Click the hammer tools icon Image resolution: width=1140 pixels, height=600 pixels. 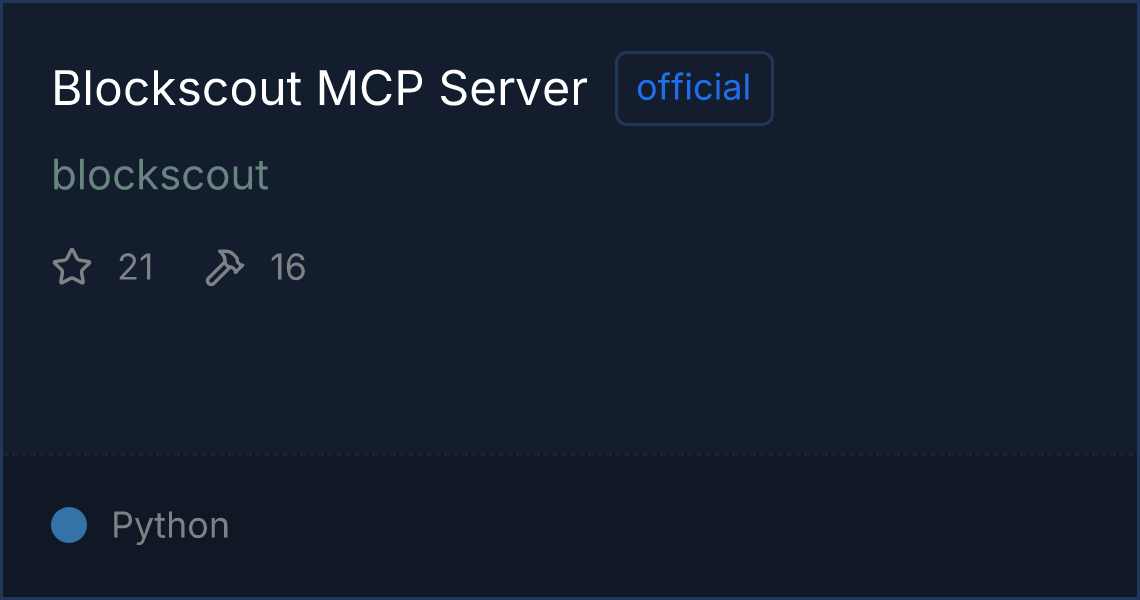click(x=225, y=267)
